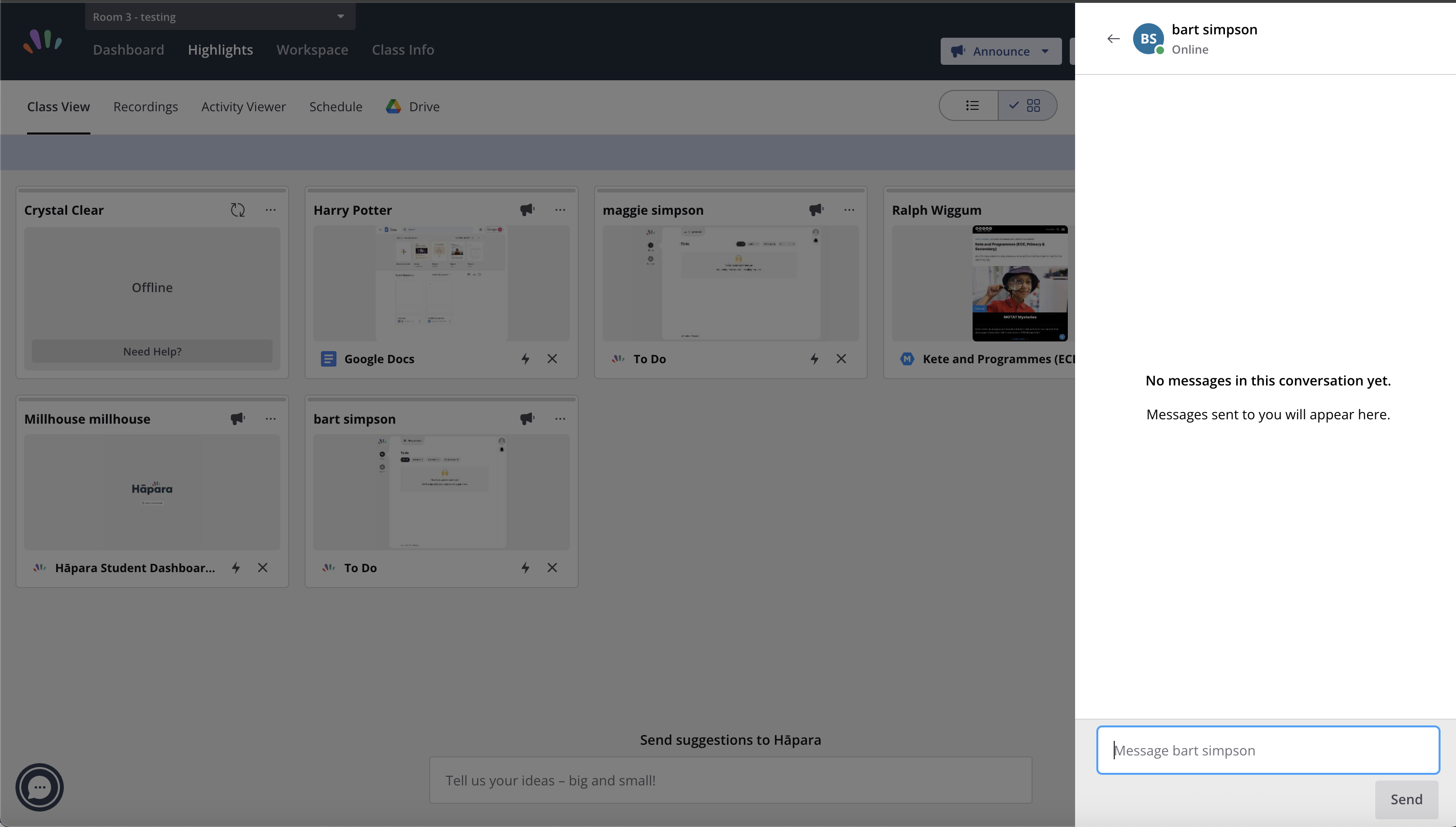Open the Announce dropdown button
The height and width of the screenshot is (827, 1456).
1001,51
